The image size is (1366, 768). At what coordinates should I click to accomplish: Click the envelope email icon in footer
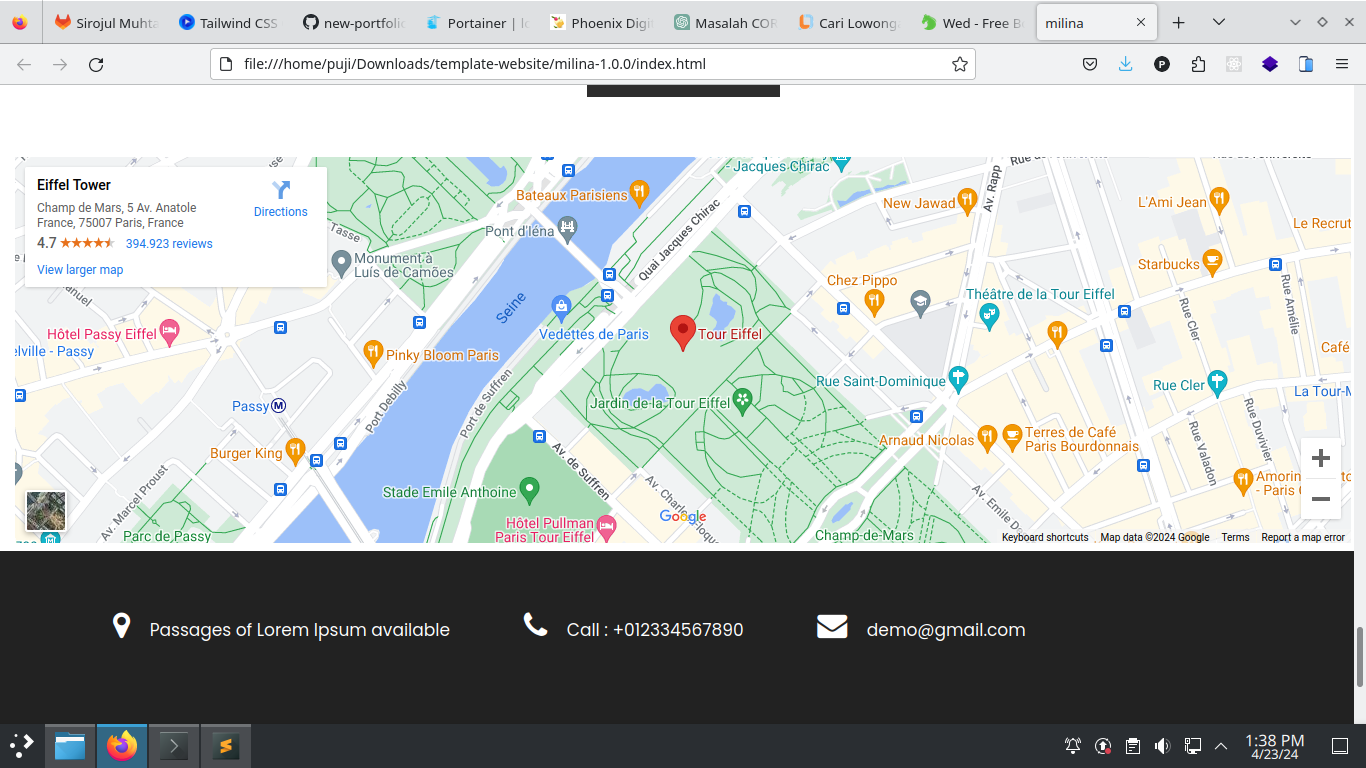[x=832, y=627]
